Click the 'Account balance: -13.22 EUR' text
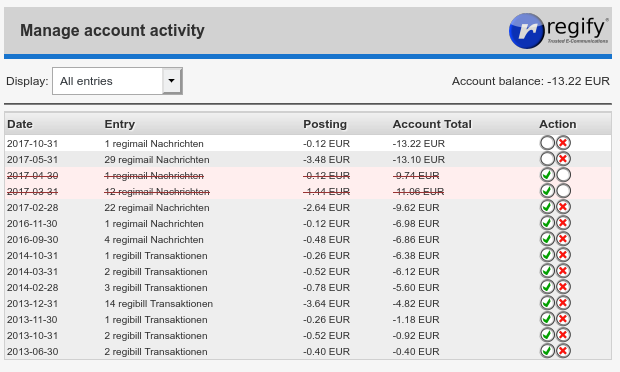The width and height of the screenshot is (620, 372). (531, 81)
